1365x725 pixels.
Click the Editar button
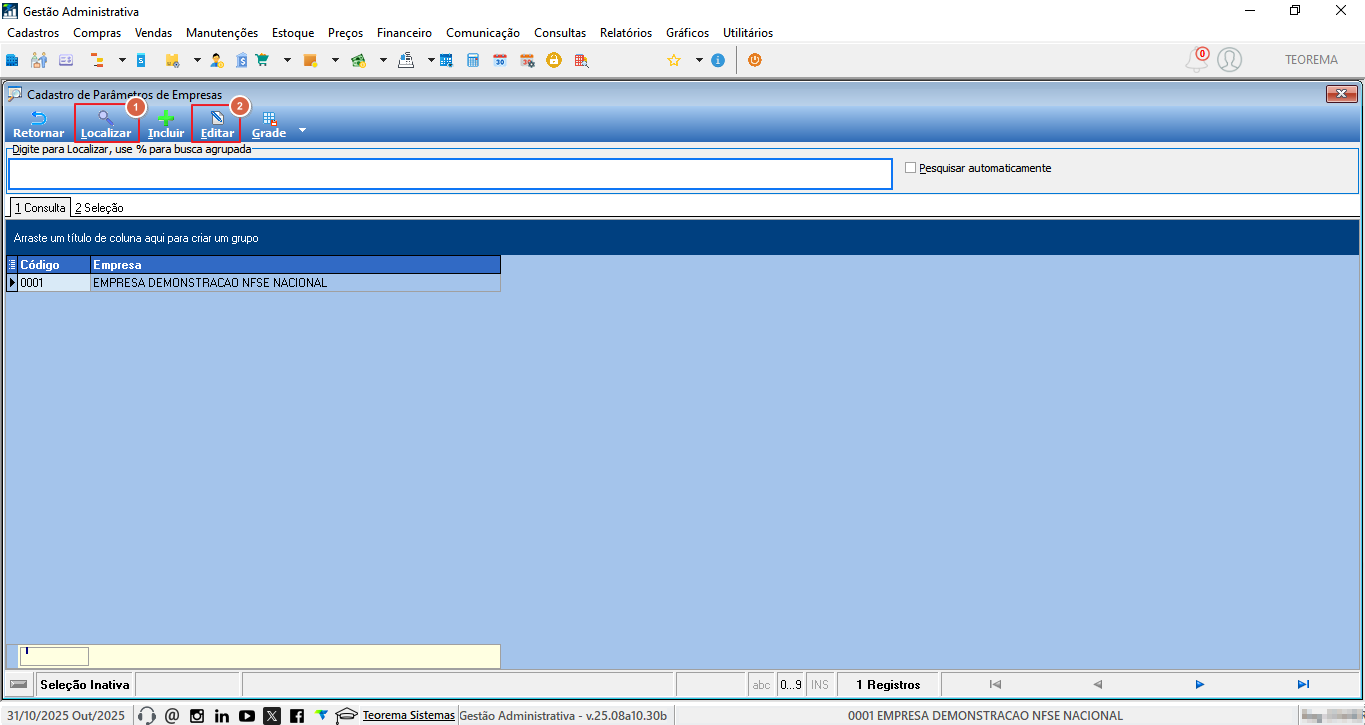tap(217, 124)
